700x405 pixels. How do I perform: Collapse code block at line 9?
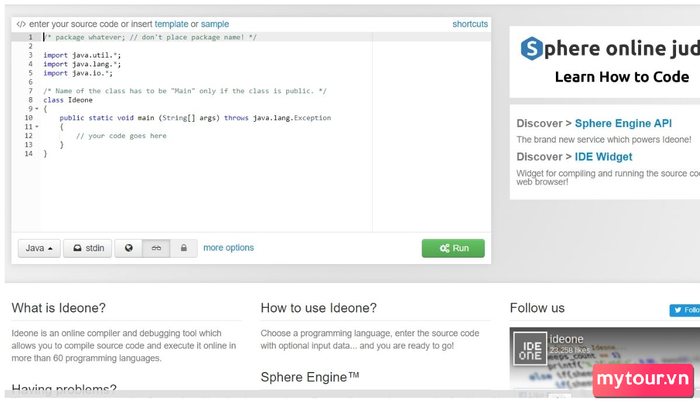37,109
